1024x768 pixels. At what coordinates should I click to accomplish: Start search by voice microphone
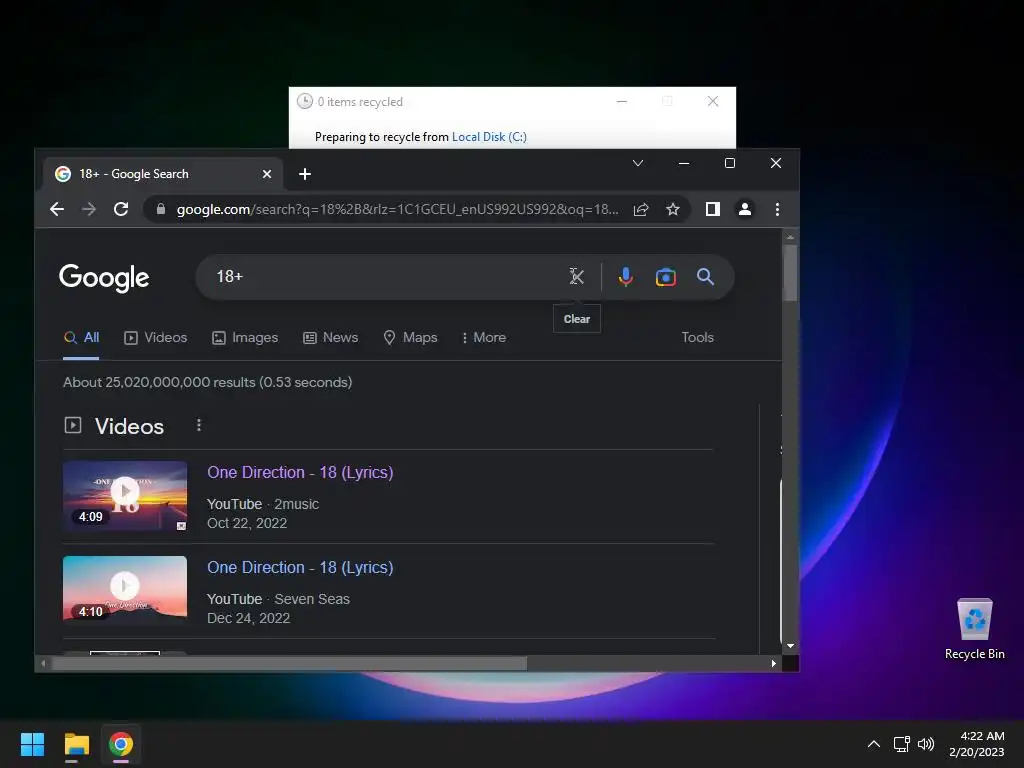coord(626,277)
